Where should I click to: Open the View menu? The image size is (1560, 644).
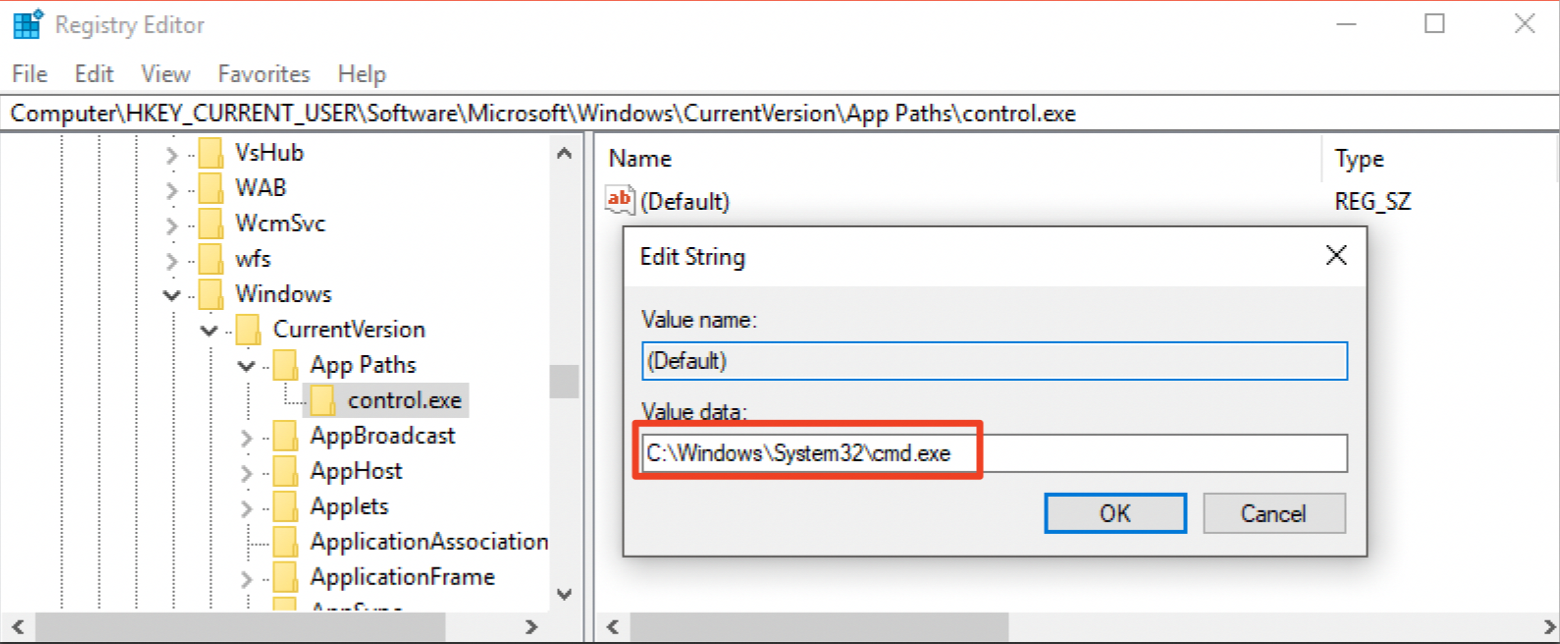pos(165,74)
